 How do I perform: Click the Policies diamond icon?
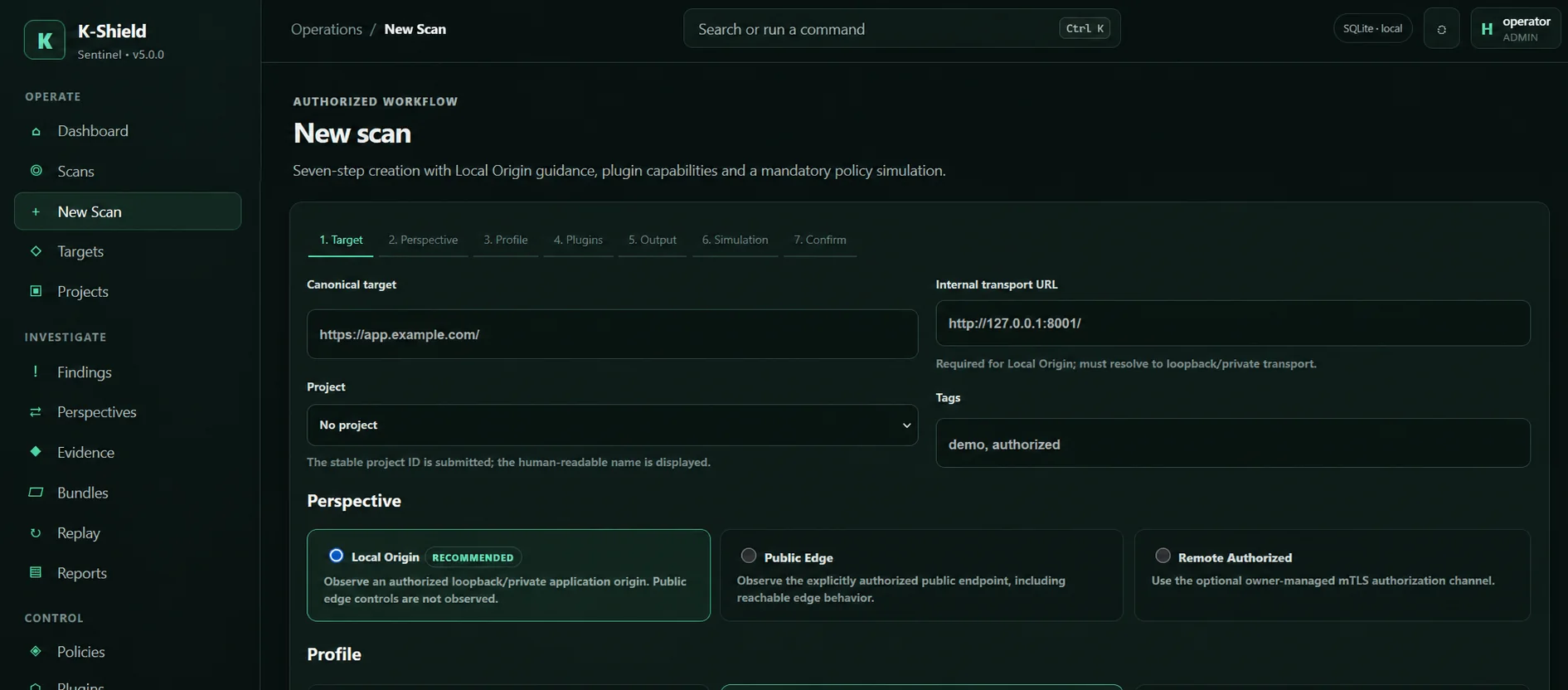point(36,651)
